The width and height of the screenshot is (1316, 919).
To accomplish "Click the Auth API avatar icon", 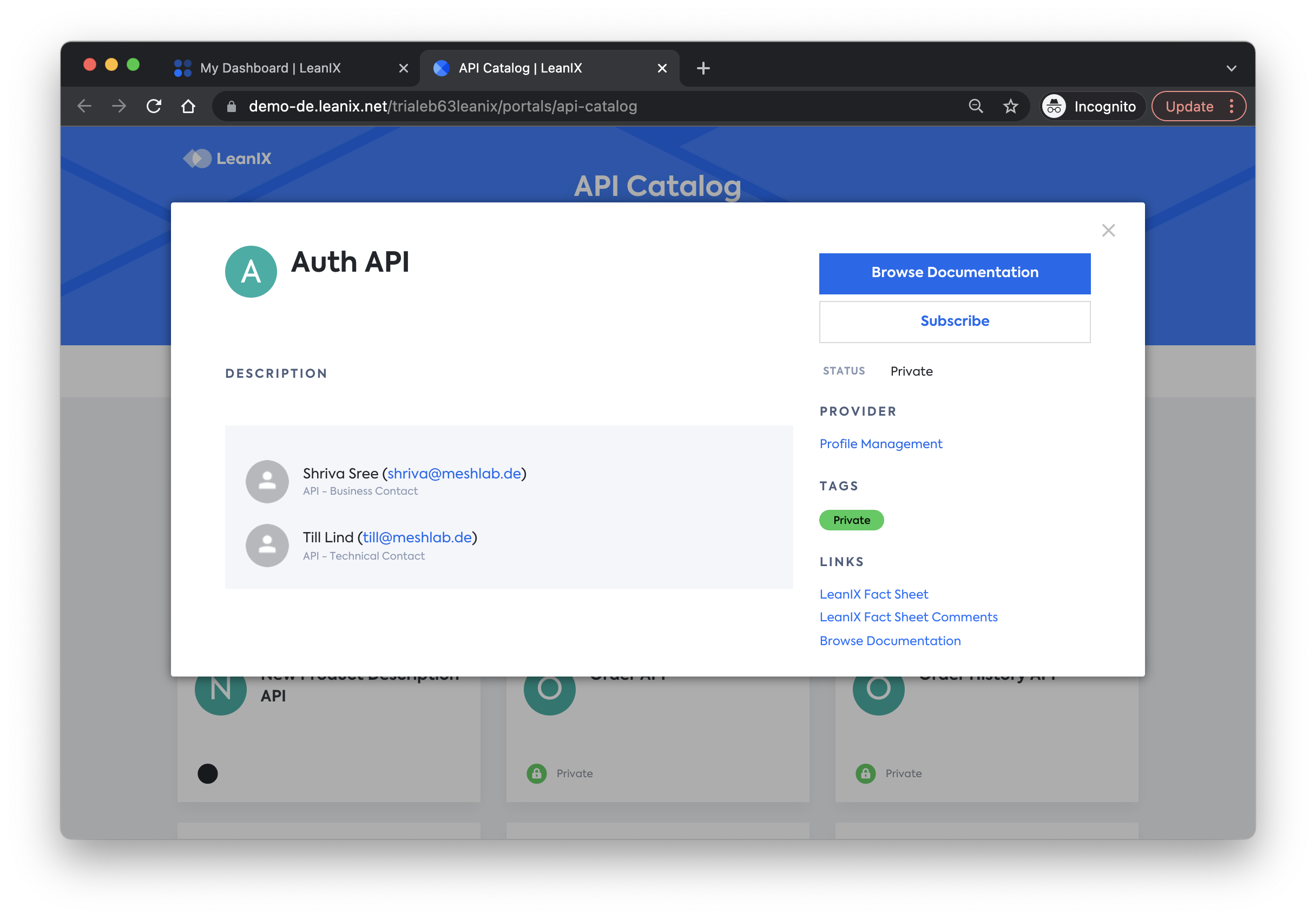I will 251,272.
